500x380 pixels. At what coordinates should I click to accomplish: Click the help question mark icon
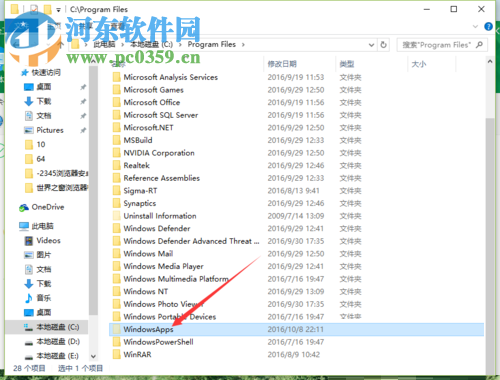[488, 27]
